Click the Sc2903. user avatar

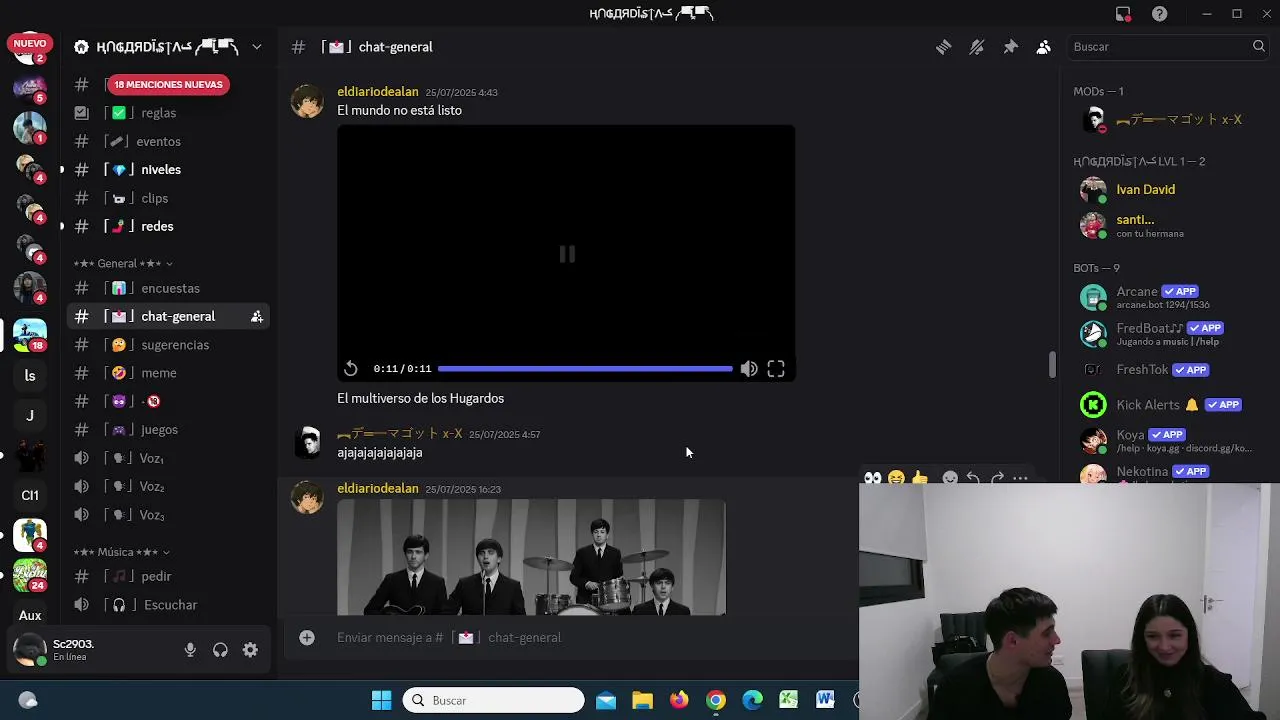click(x=29, y=650)
